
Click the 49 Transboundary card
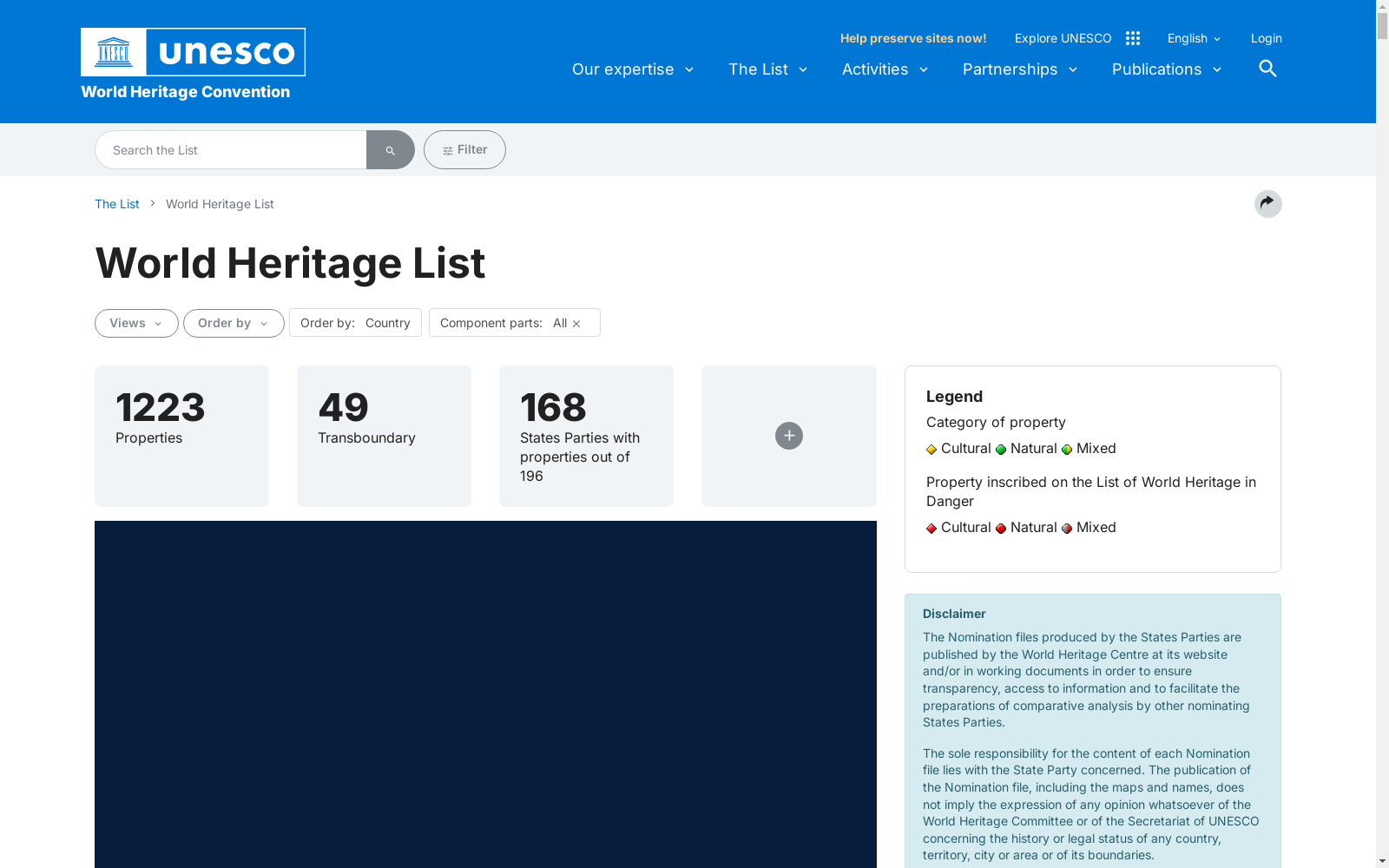(x=384, y=436)
